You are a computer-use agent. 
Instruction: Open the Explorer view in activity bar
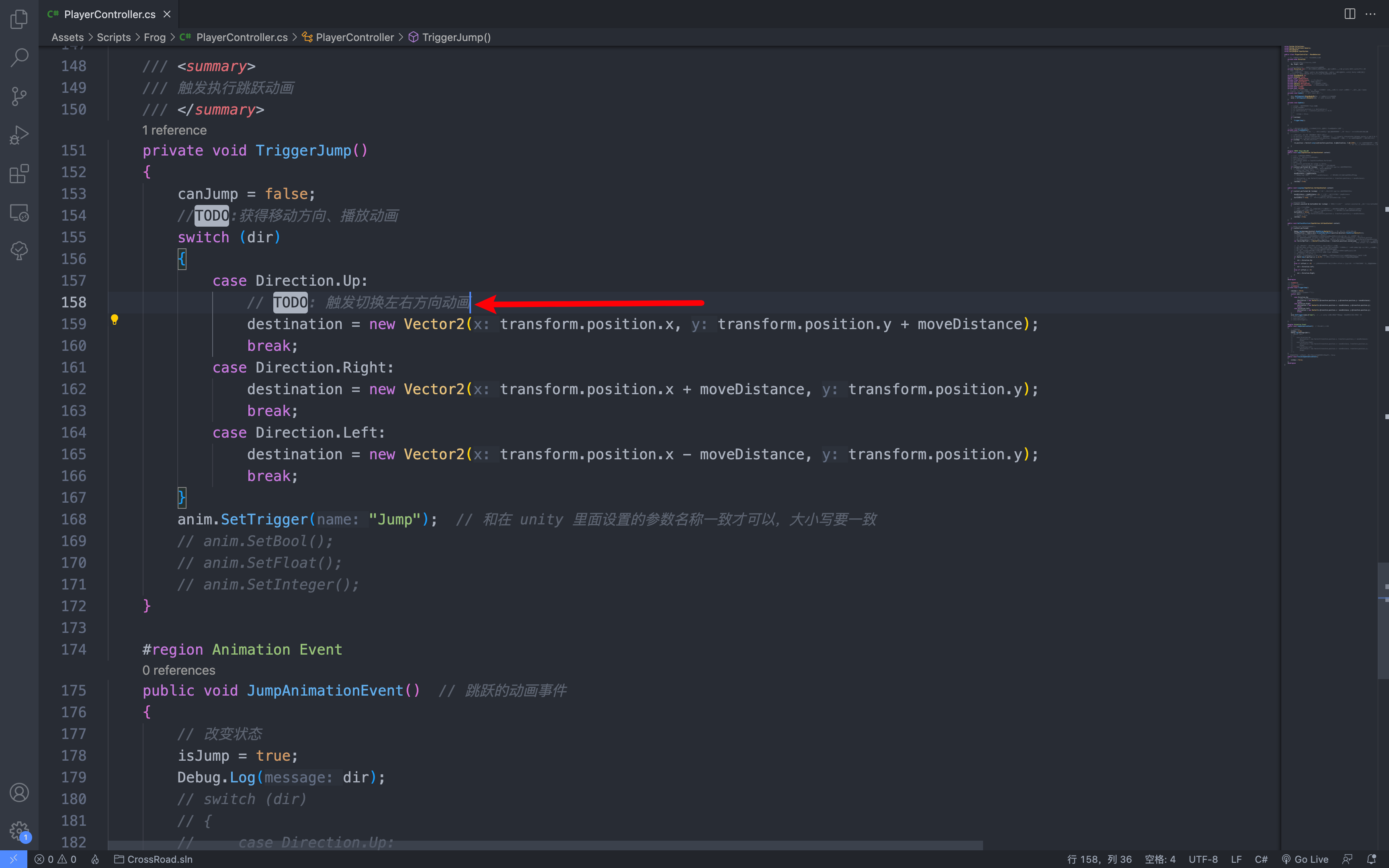(19, 19)
